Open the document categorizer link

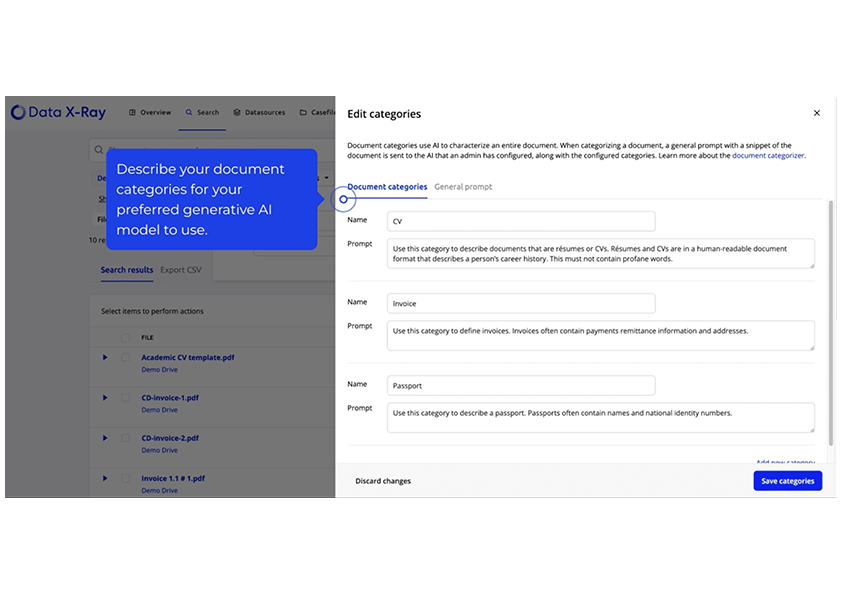(768, 156)
